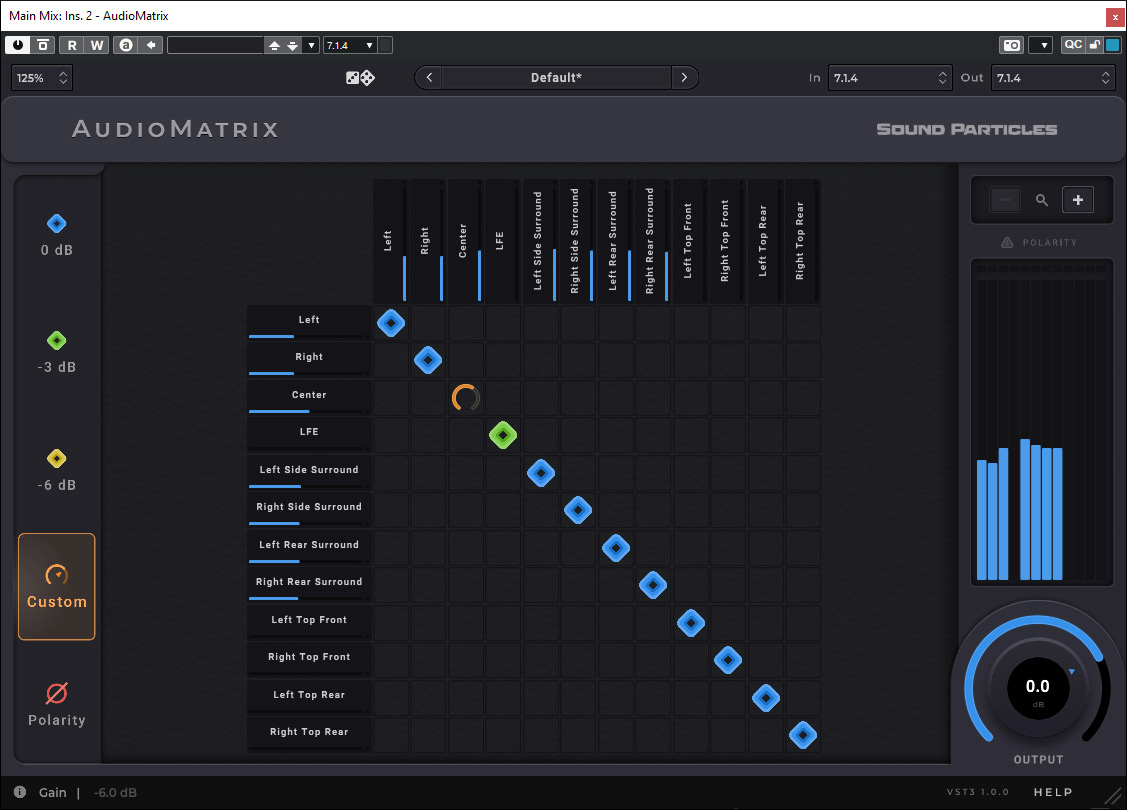Image resolution: width=1127 pixels, height=810 pixels.
Task: Choose the Custom gain tool
Action: (x=57, y=586)
